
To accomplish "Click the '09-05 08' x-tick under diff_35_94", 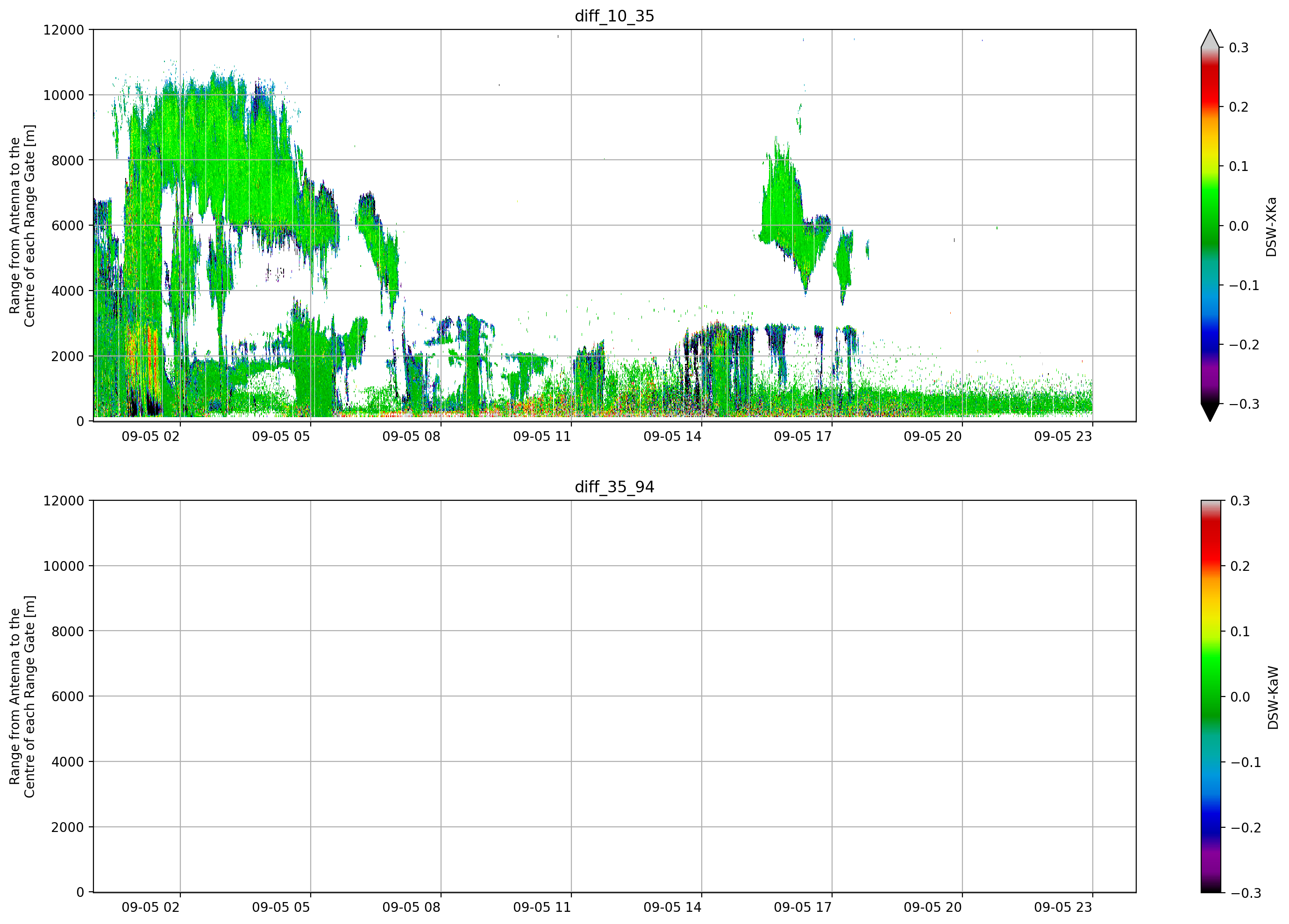I will coord(412,908).
